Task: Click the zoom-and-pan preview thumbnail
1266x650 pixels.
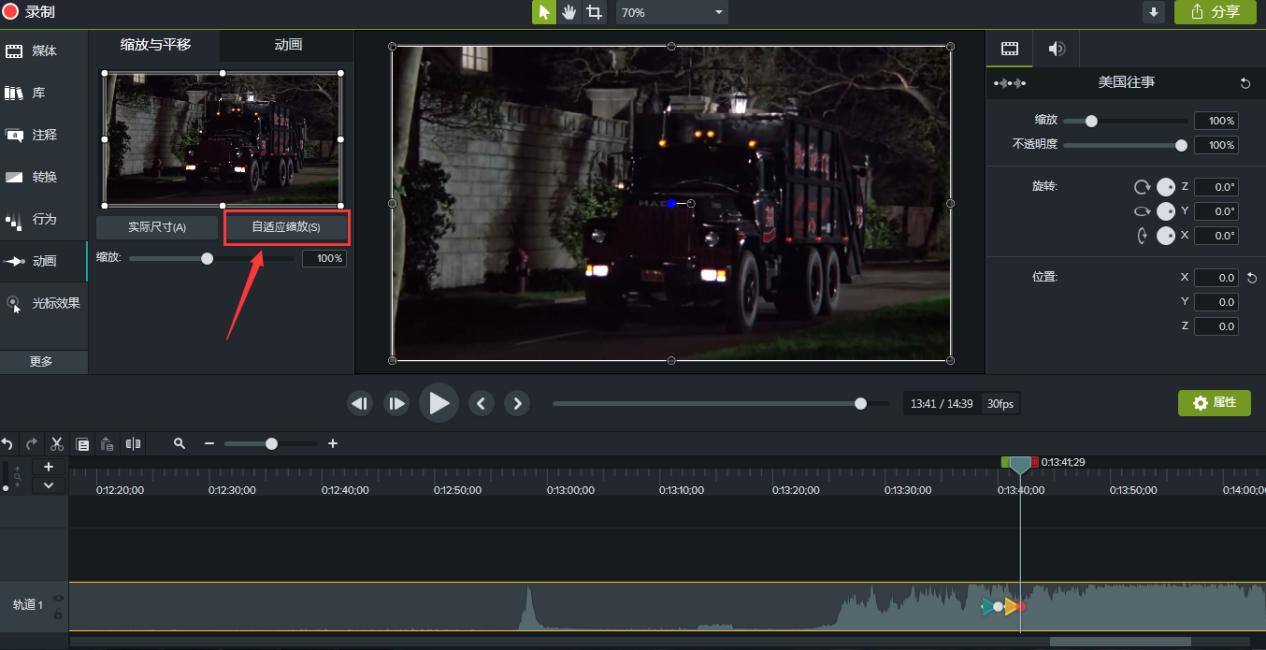Action: (222, 139)
